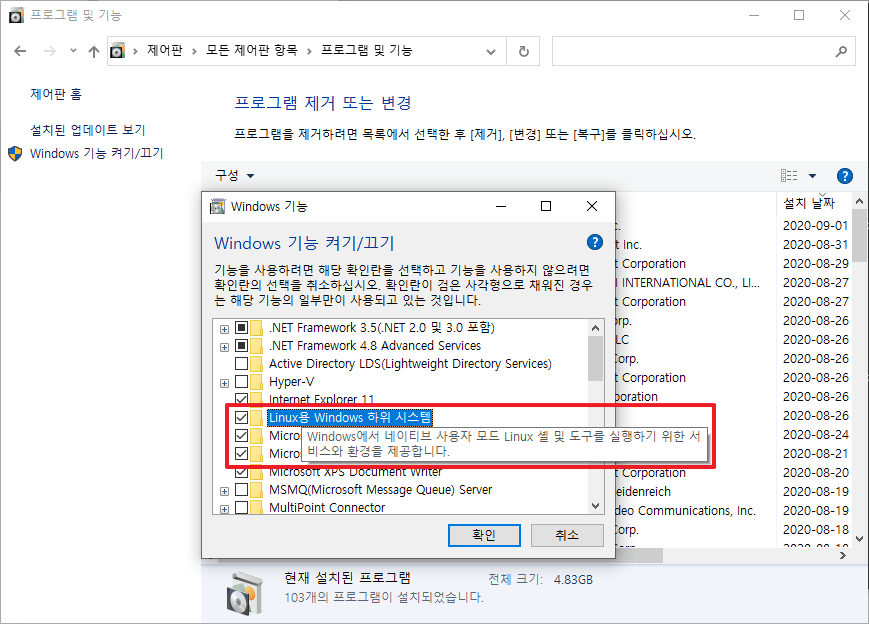
Task: Open recent locations dropdown chevron
Action: tap(73, 51)
